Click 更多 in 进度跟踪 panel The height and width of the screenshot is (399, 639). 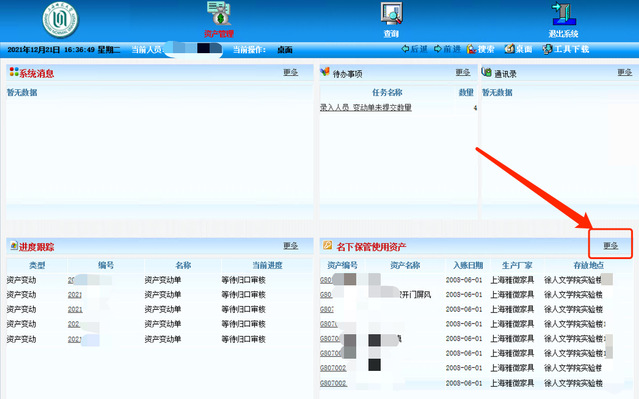click(x=291, y=246)
